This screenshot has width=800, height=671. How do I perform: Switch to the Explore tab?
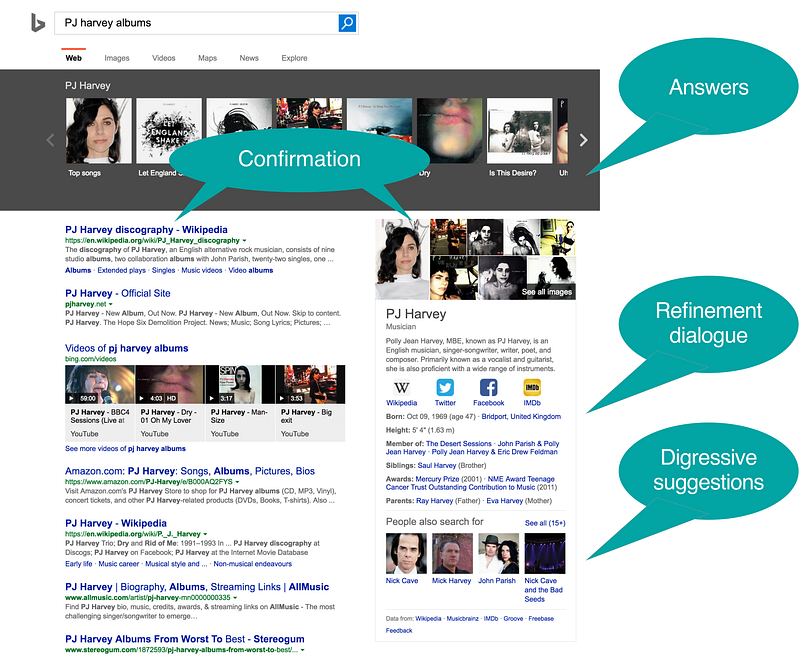[x=294, y=58]
